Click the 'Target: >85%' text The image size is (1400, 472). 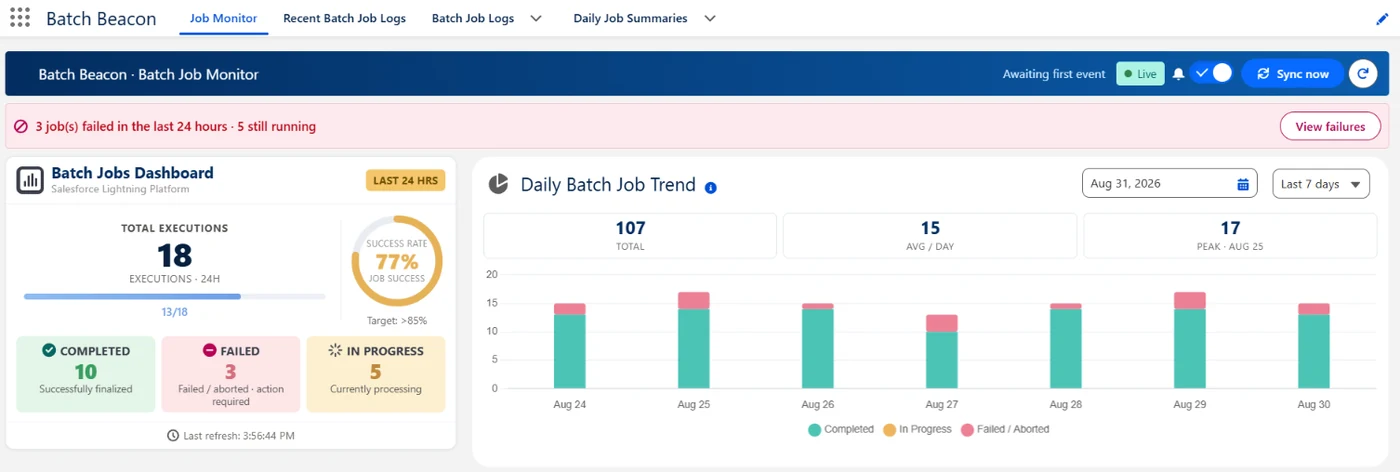click(x=397, y=321)
